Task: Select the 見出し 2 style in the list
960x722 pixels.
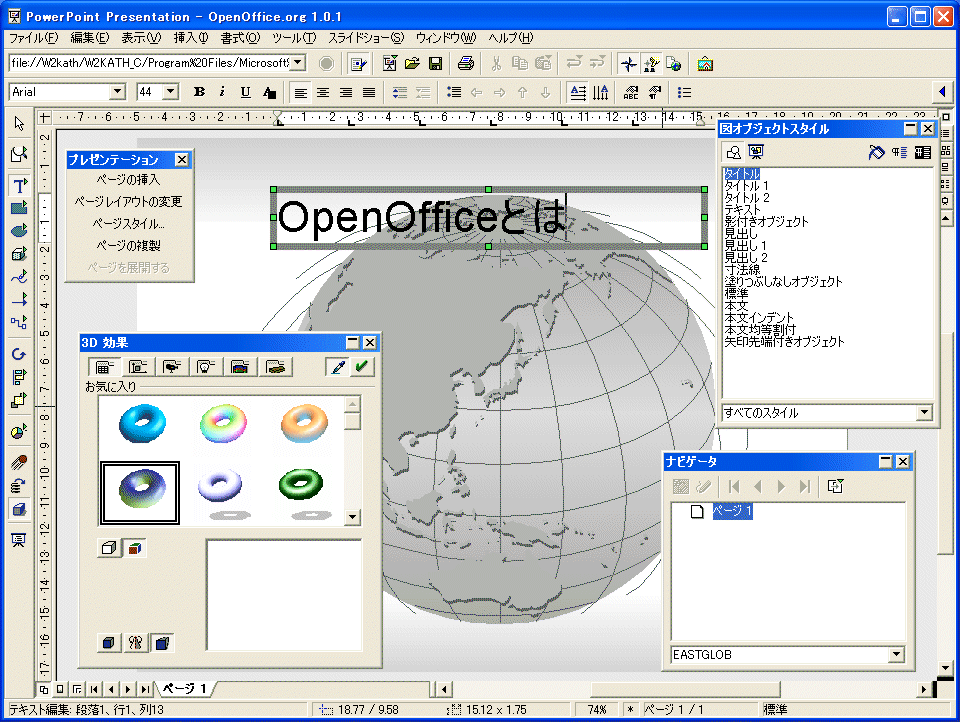Action: (x=746, y=257)
